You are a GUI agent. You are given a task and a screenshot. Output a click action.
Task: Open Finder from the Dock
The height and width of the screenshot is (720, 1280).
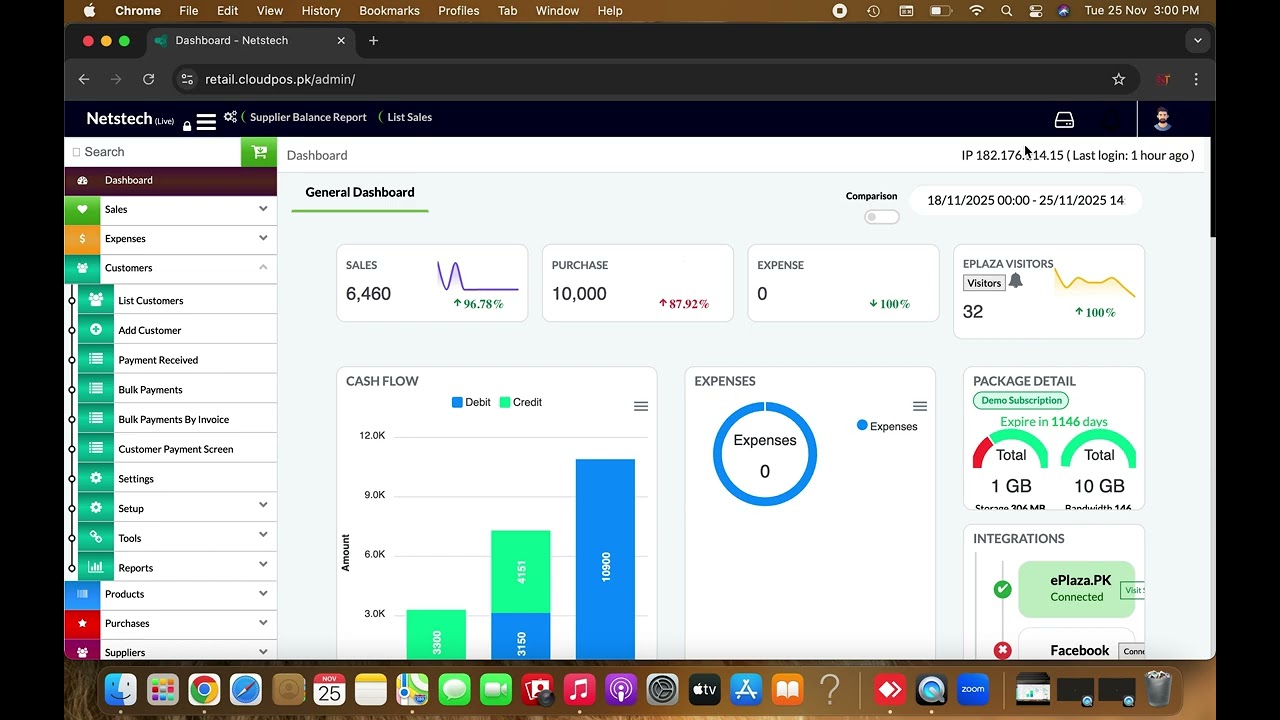122,689
